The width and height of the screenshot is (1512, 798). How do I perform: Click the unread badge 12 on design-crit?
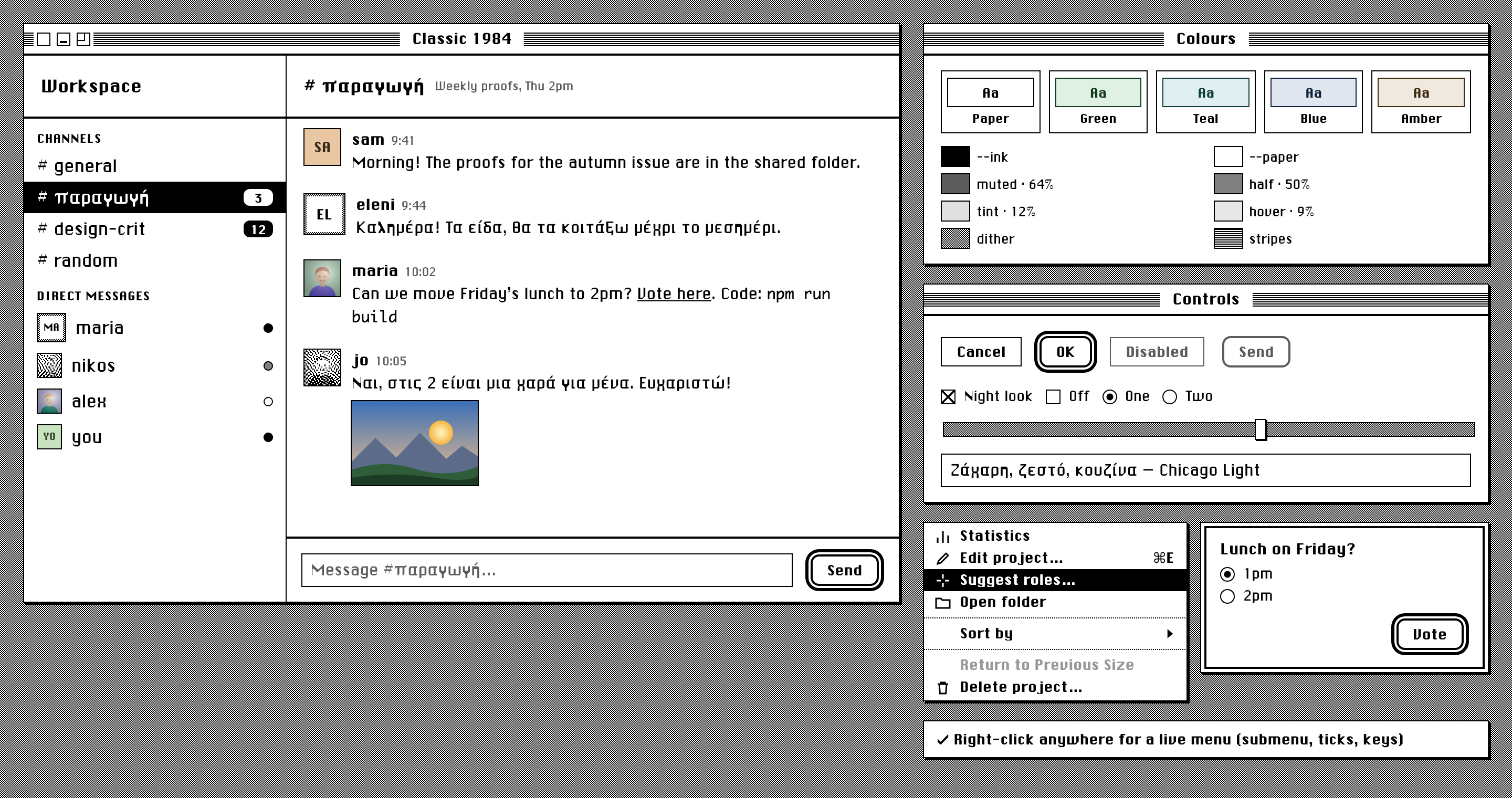tap(258, 229)
